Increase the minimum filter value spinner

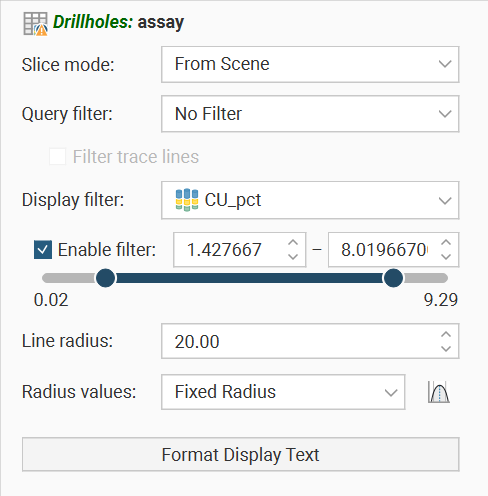[293, 243]
